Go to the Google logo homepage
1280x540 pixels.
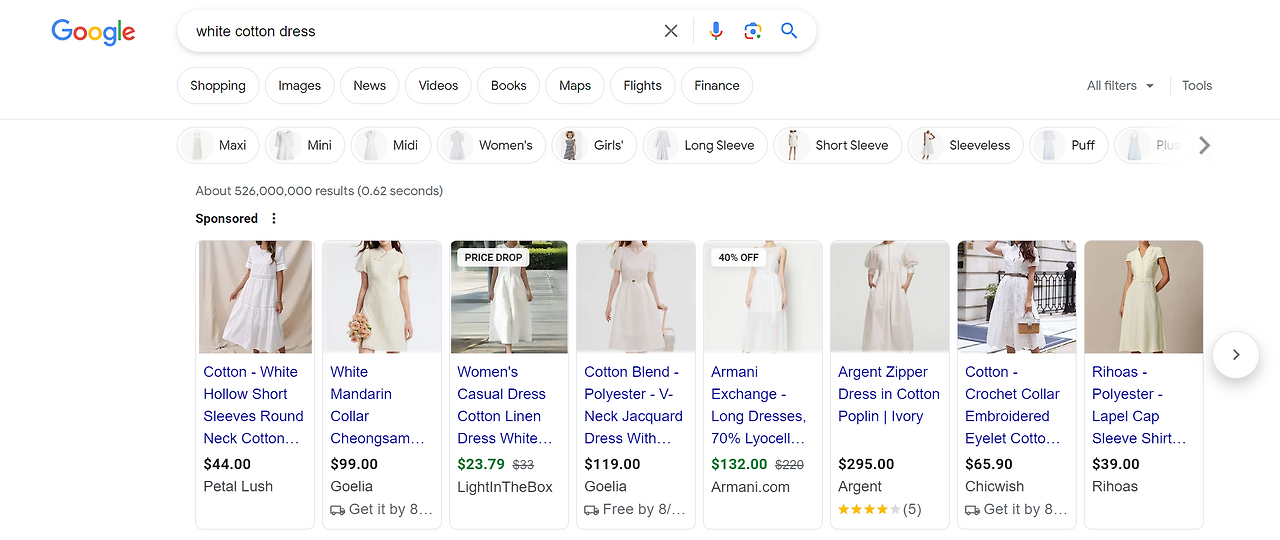point(93,32)
